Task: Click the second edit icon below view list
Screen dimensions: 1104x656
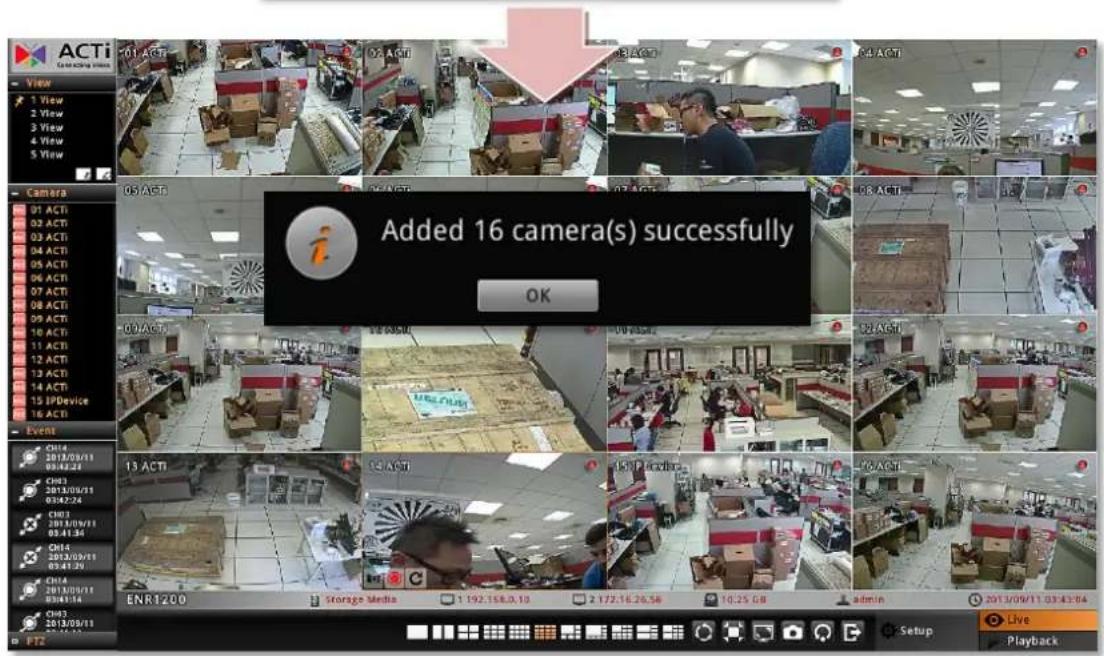Action: click(x=104, y=173)
